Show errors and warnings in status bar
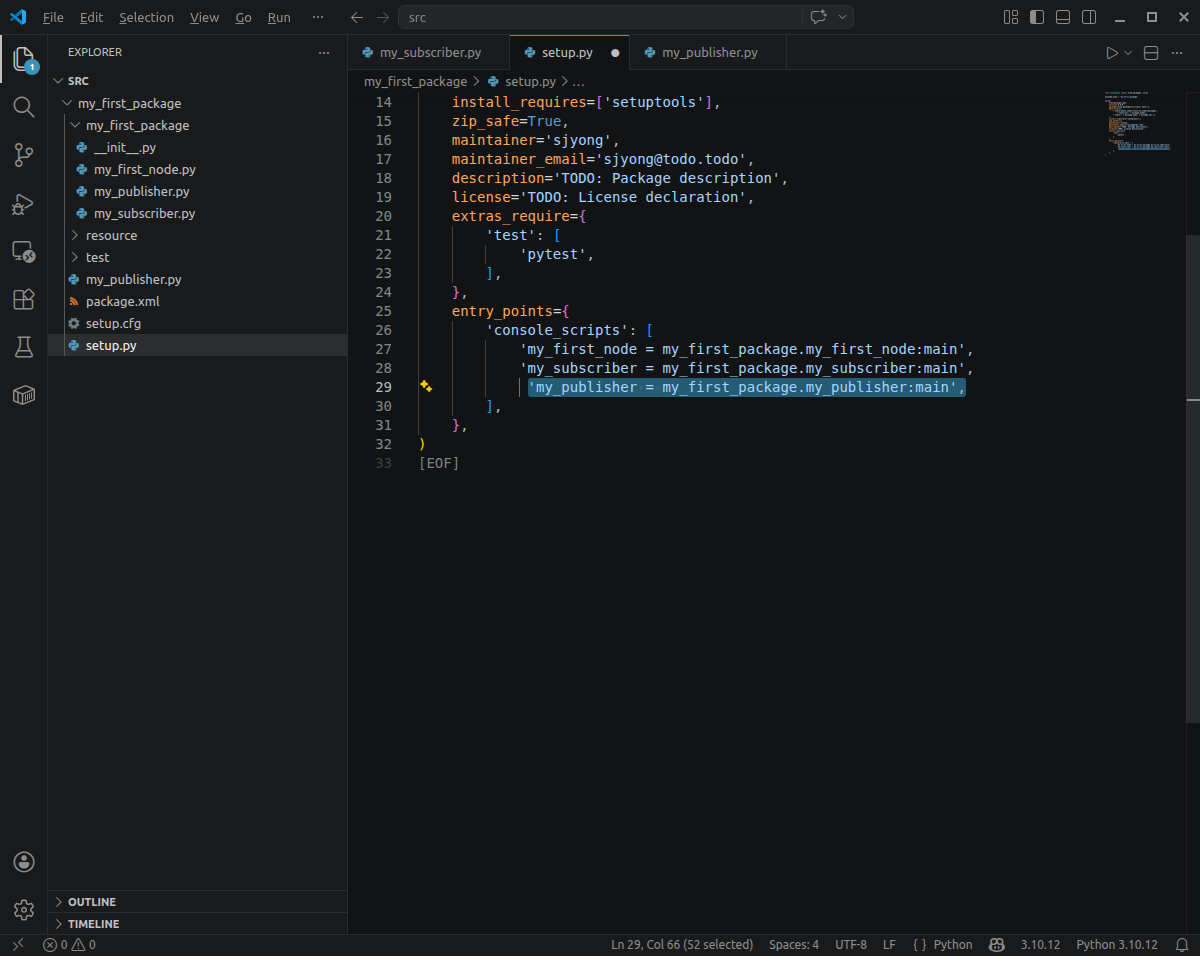This screenshot has width=1200, height=965. point(69,944)
